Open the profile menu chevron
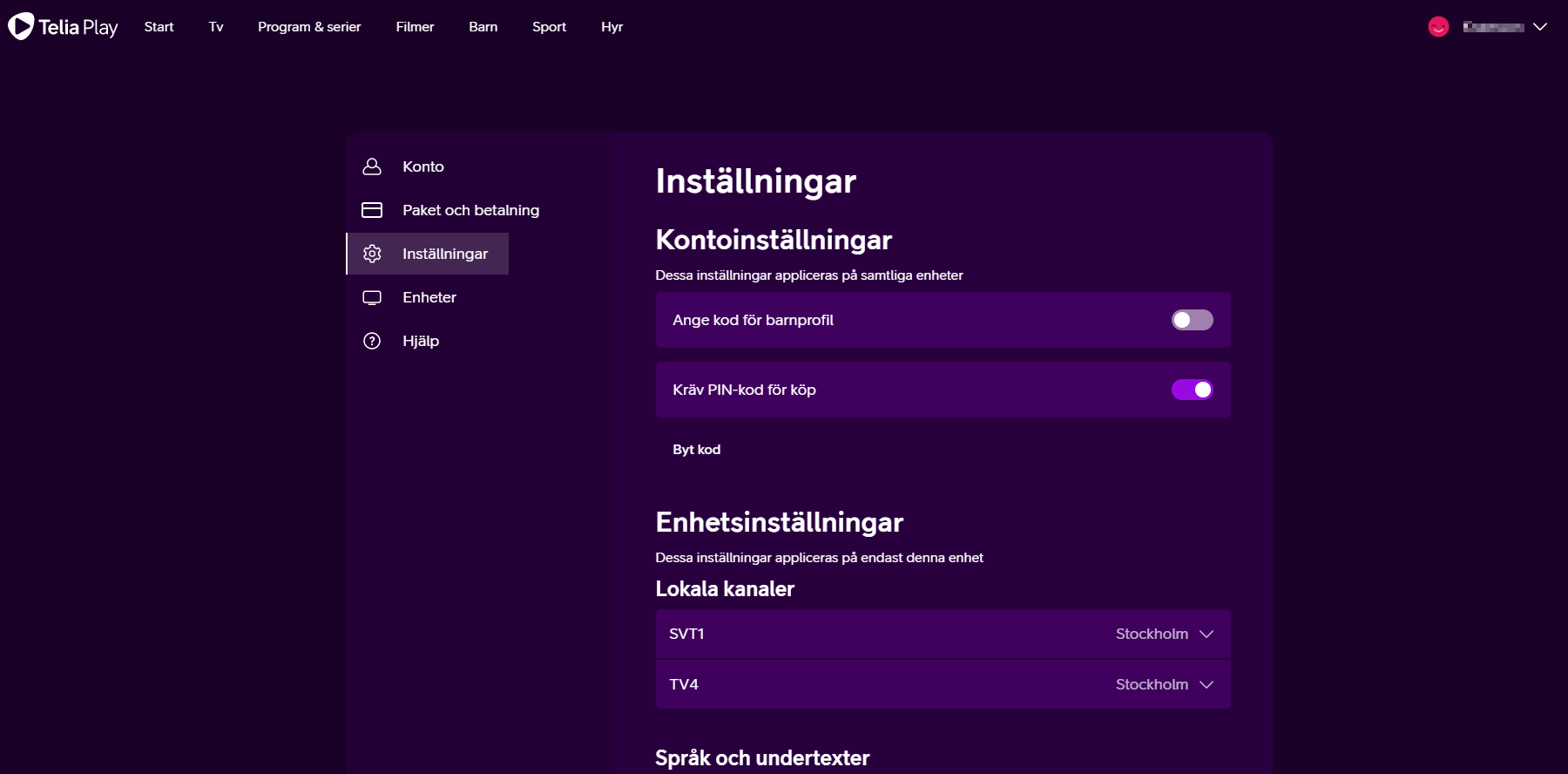This screenshot has height=774, width=1568. pyautogui.click(x=1540, y=27)
